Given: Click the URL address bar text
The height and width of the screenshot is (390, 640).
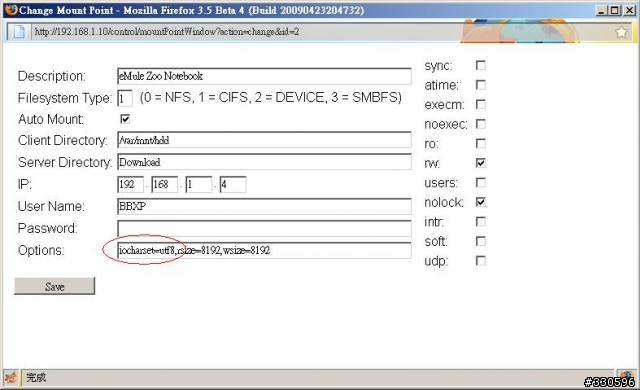Looking at the screenshot, I should [167, 31].
